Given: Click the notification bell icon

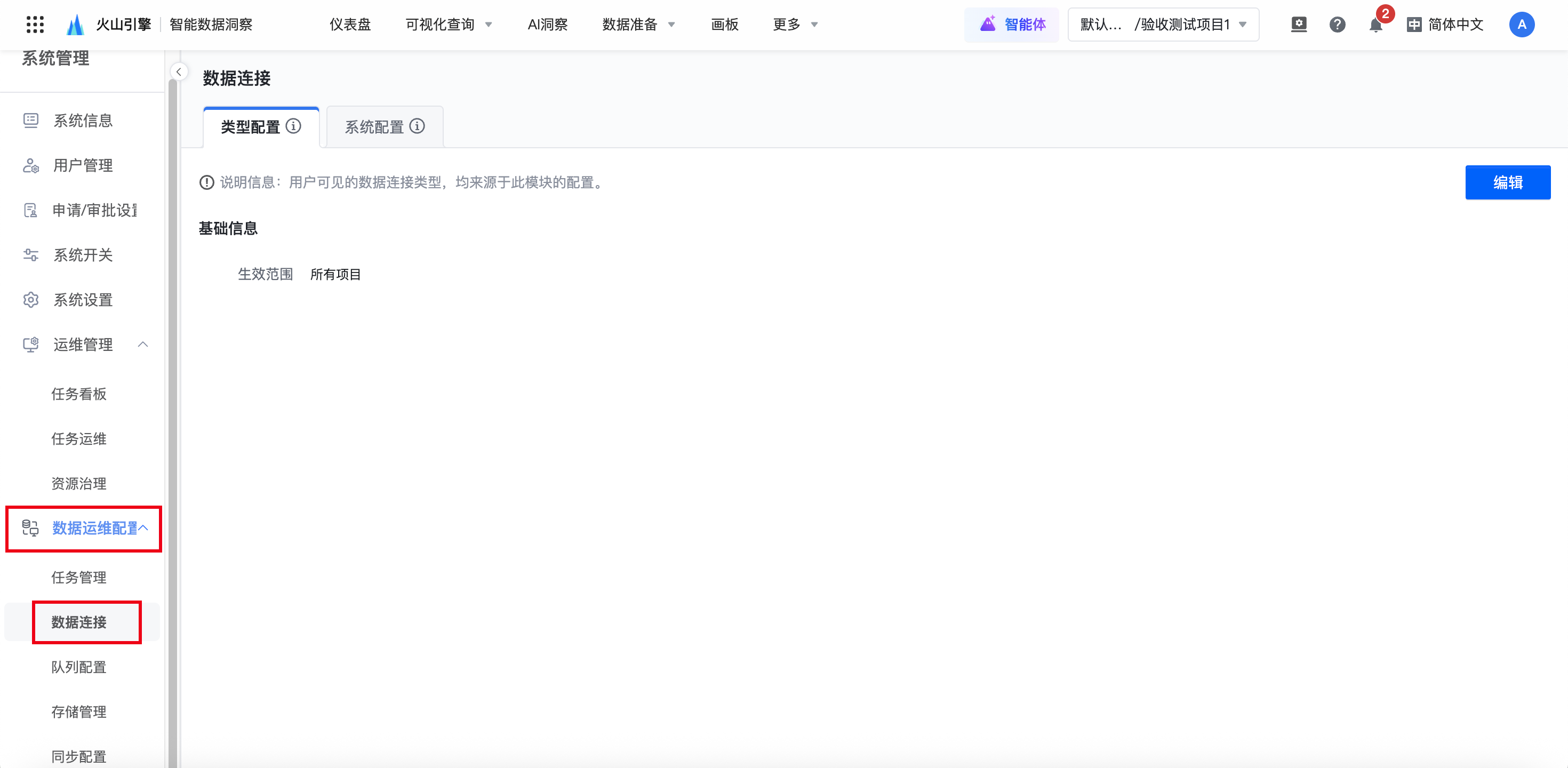Looking at the screenshot, I should [1375, 25].
